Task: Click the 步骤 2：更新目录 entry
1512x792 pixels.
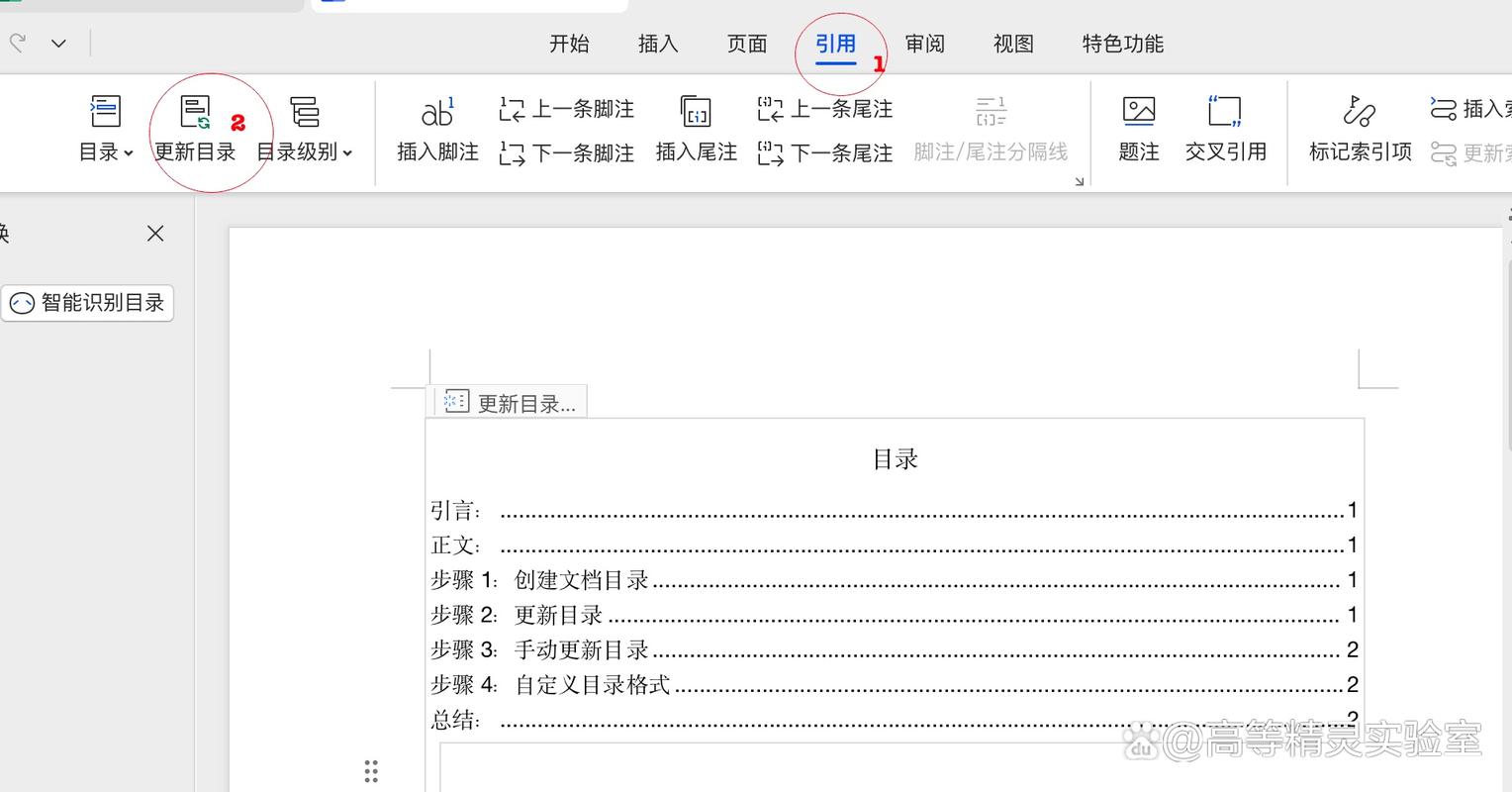Action: [894, 615]
